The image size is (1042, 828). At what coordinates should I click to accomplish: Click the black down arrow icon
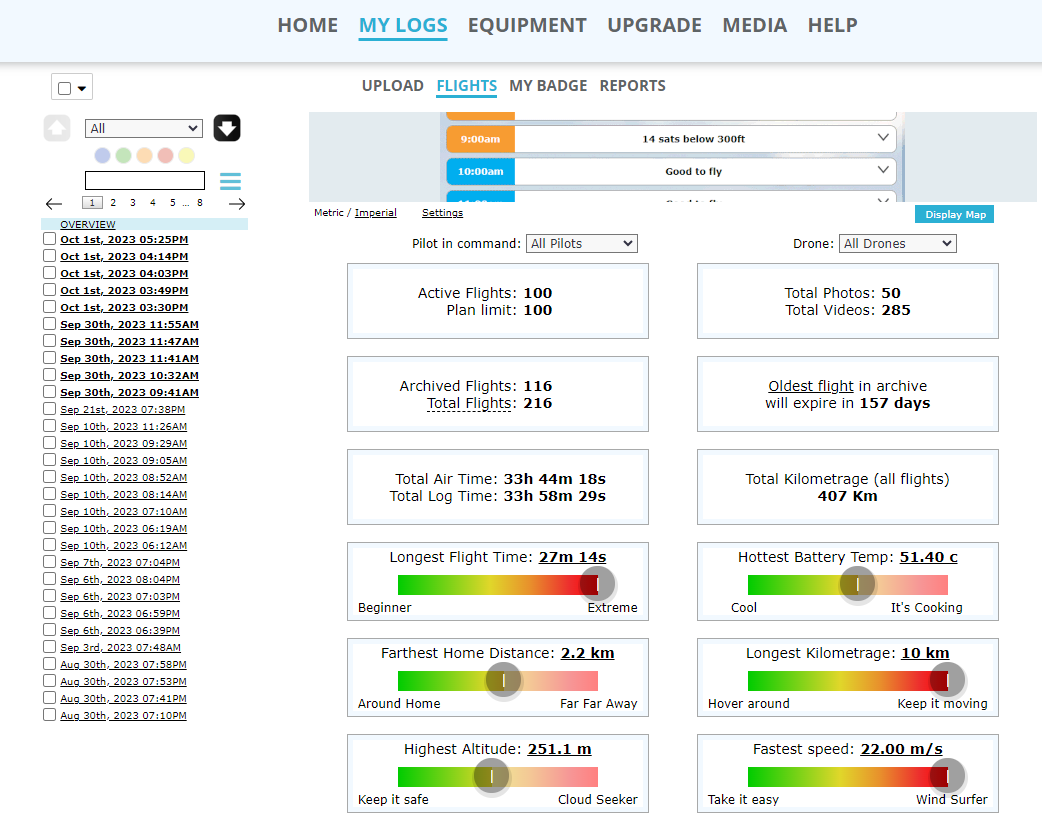click(227, 128)
